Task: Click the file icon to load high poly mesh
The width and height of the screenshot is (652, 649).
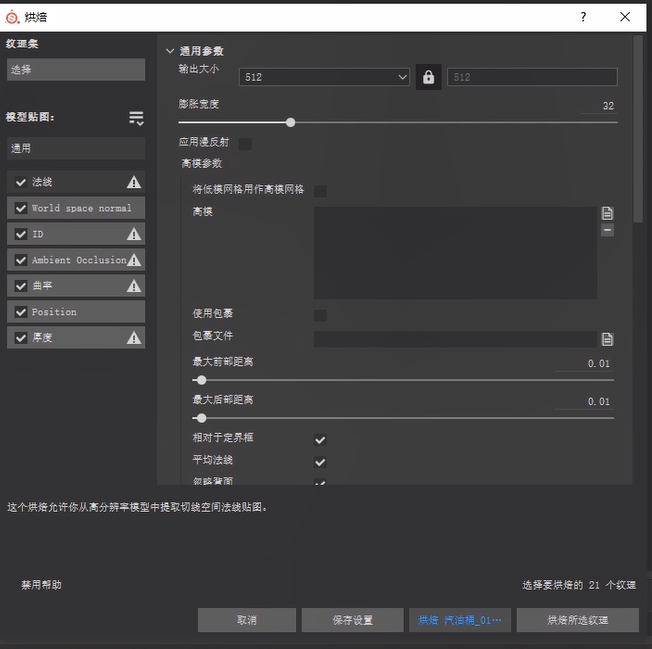Action: (607, 213)
